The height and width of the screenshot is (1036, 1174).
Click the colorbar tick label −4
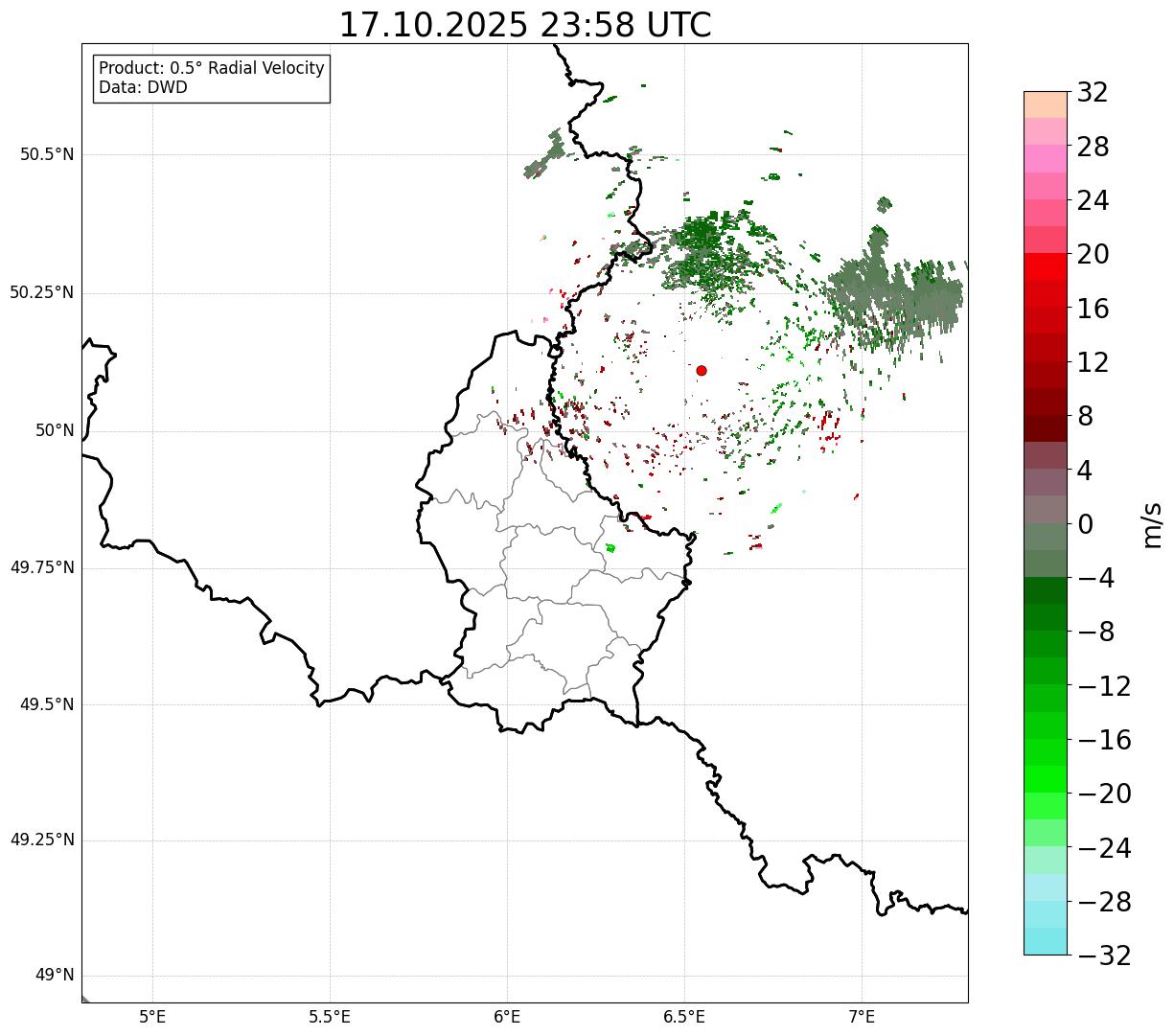1095,578
